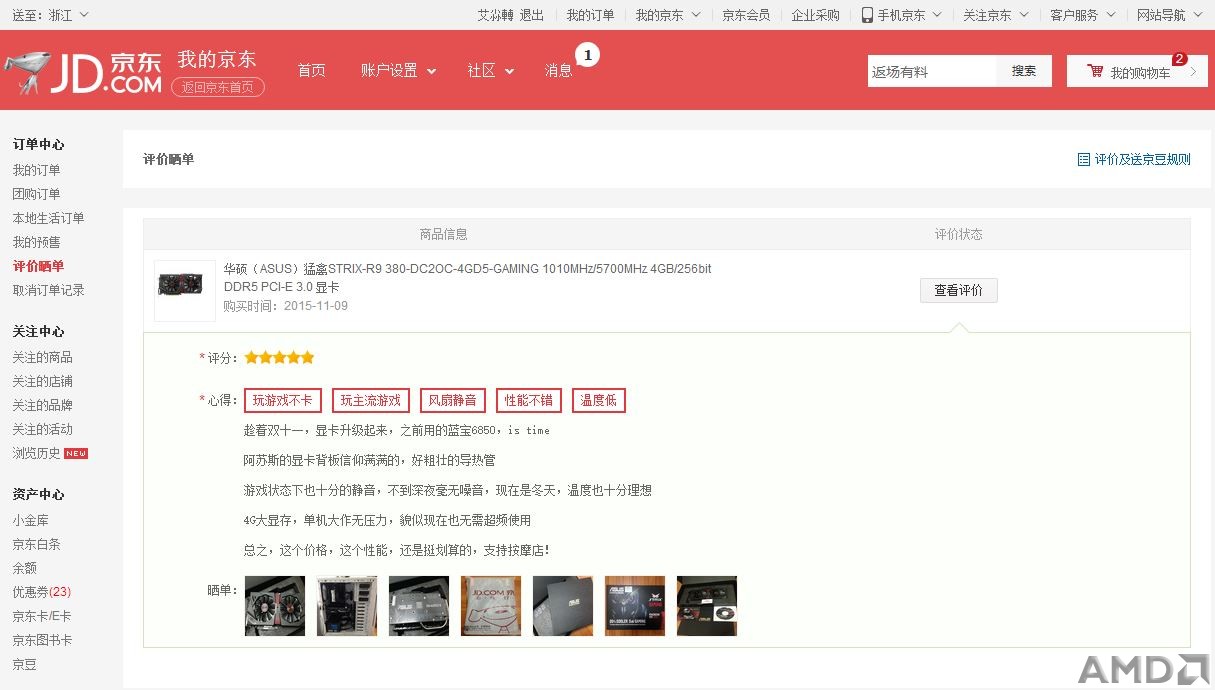The width and height of the screenshot is (1215, 690).
Task: Select 我的预售 in the sidebar
Action: (36, 242)
